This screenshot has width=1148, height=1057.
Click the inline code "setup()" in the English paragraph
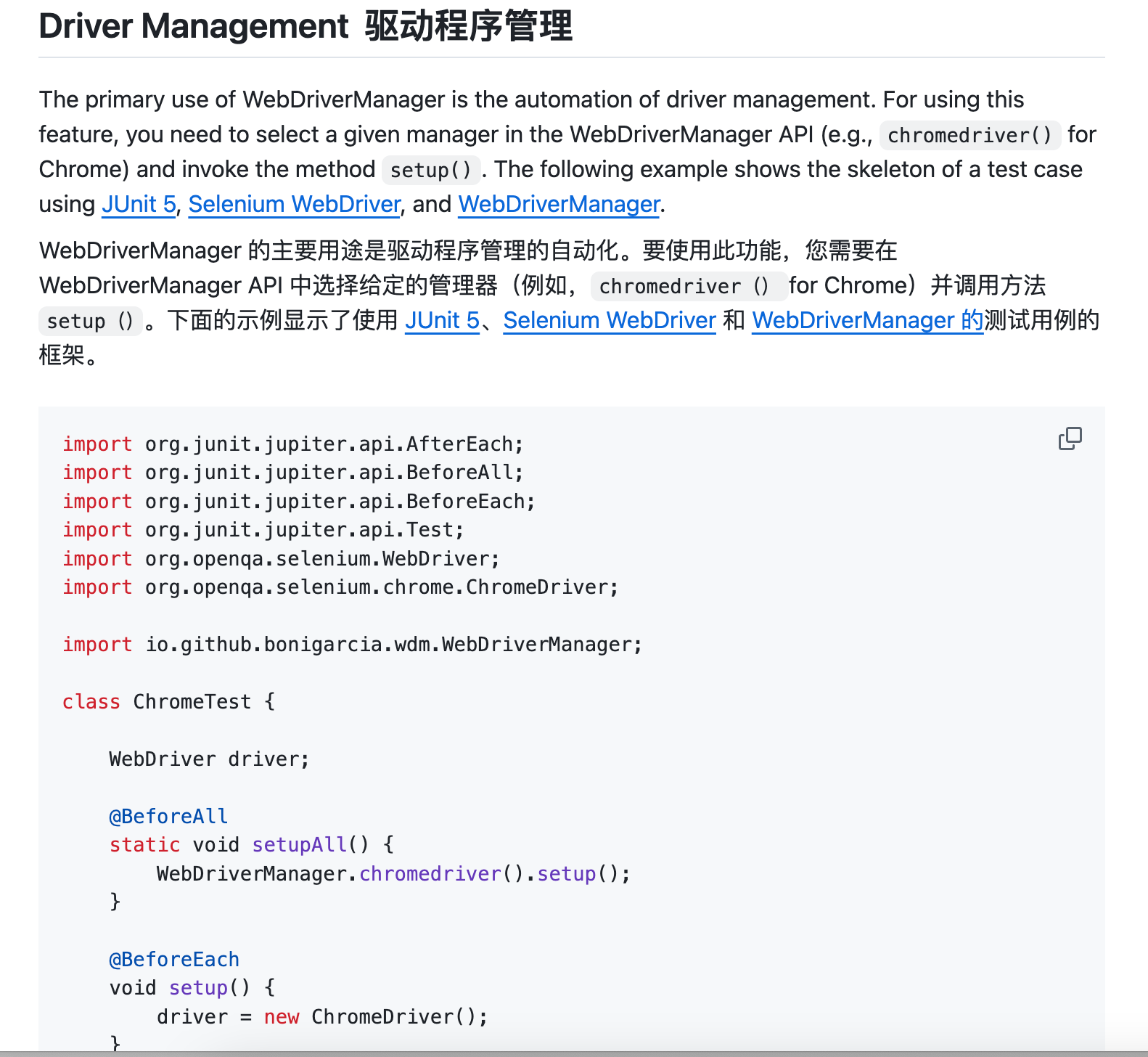(431, 170)
